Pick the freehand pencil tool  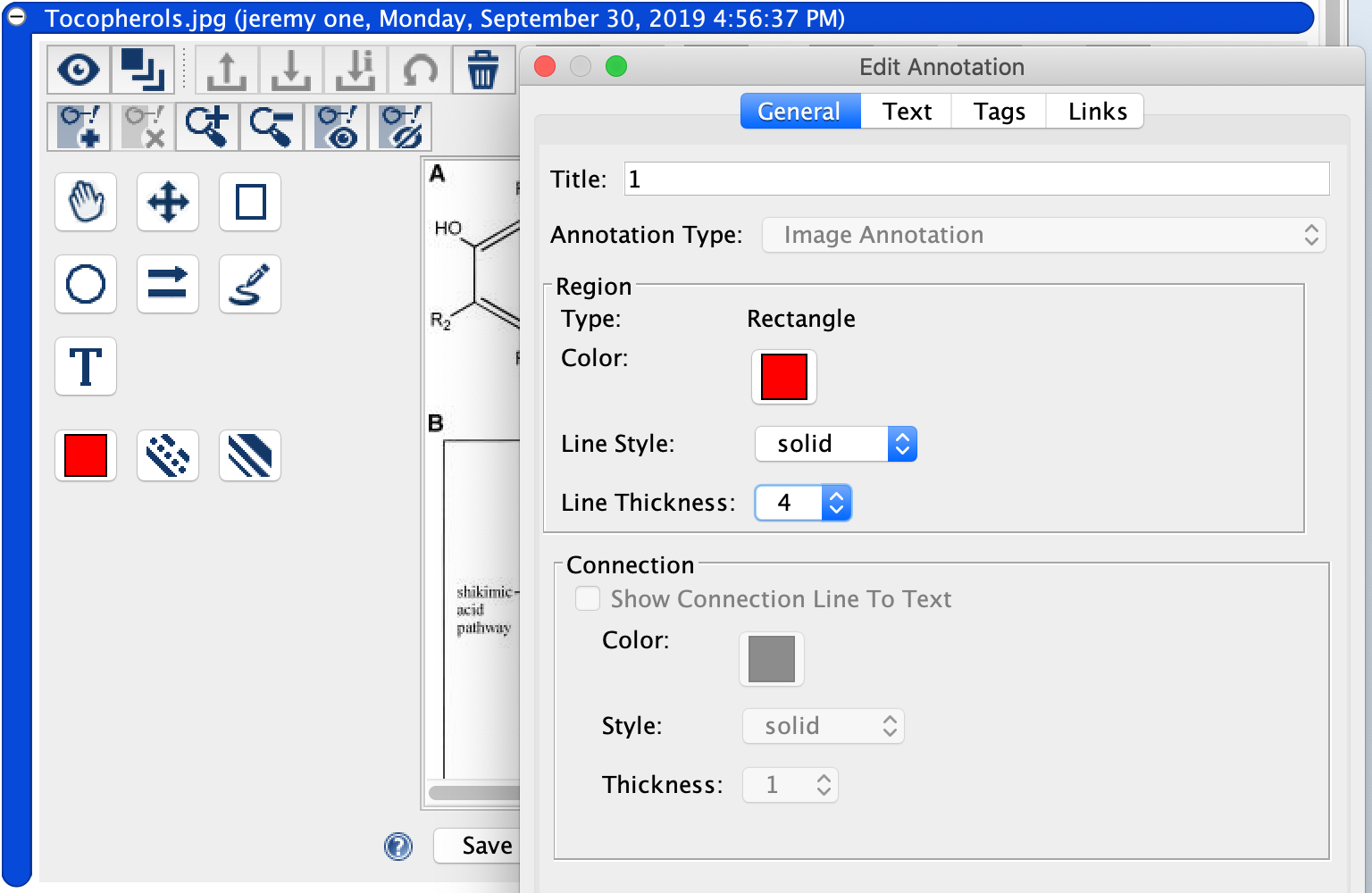[249, 284]
